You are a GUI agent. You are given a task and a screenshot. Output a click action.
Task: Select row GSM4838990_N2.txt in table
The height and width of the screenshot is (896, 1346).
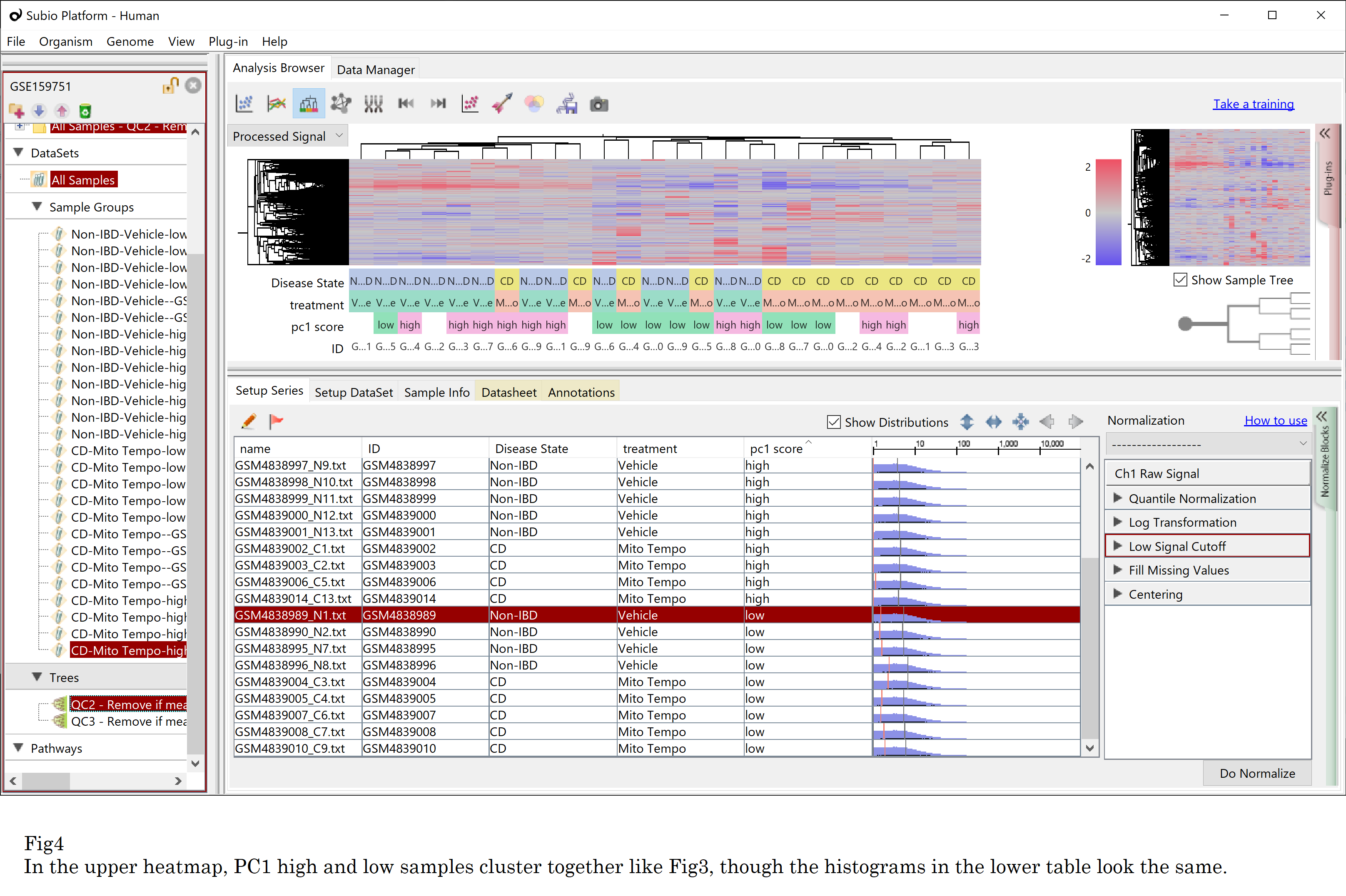click(657, 632)
